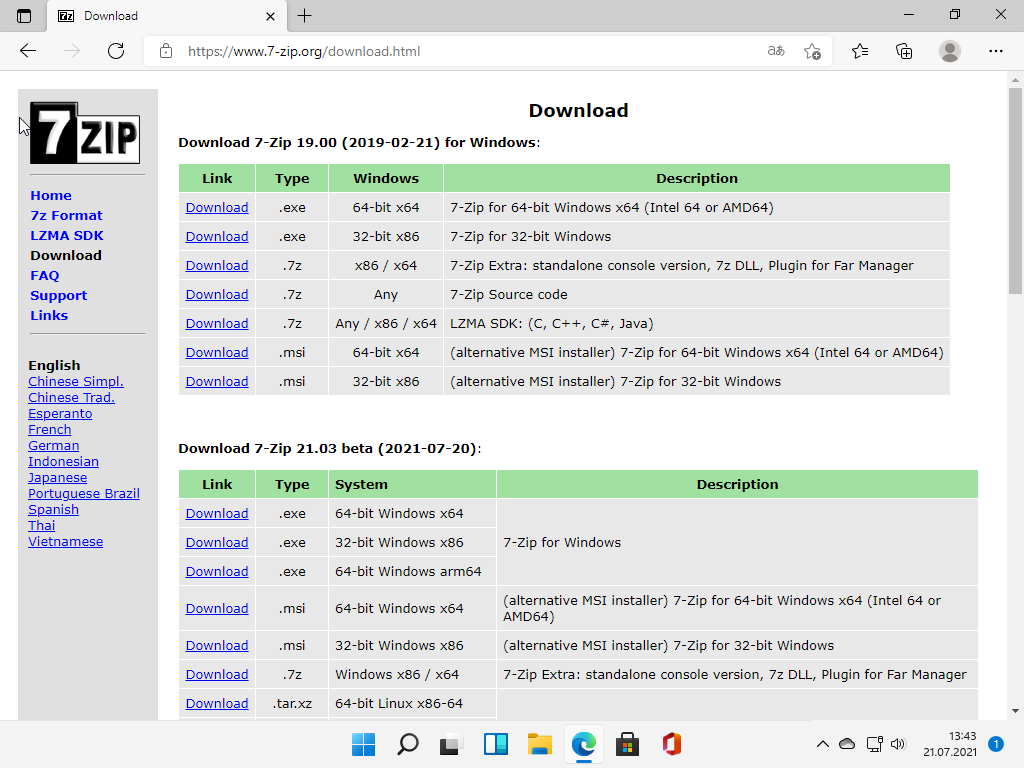This screenshot has height=768, width=1024.
Task: View site information via the lock icon
Action: pos(166,51)
